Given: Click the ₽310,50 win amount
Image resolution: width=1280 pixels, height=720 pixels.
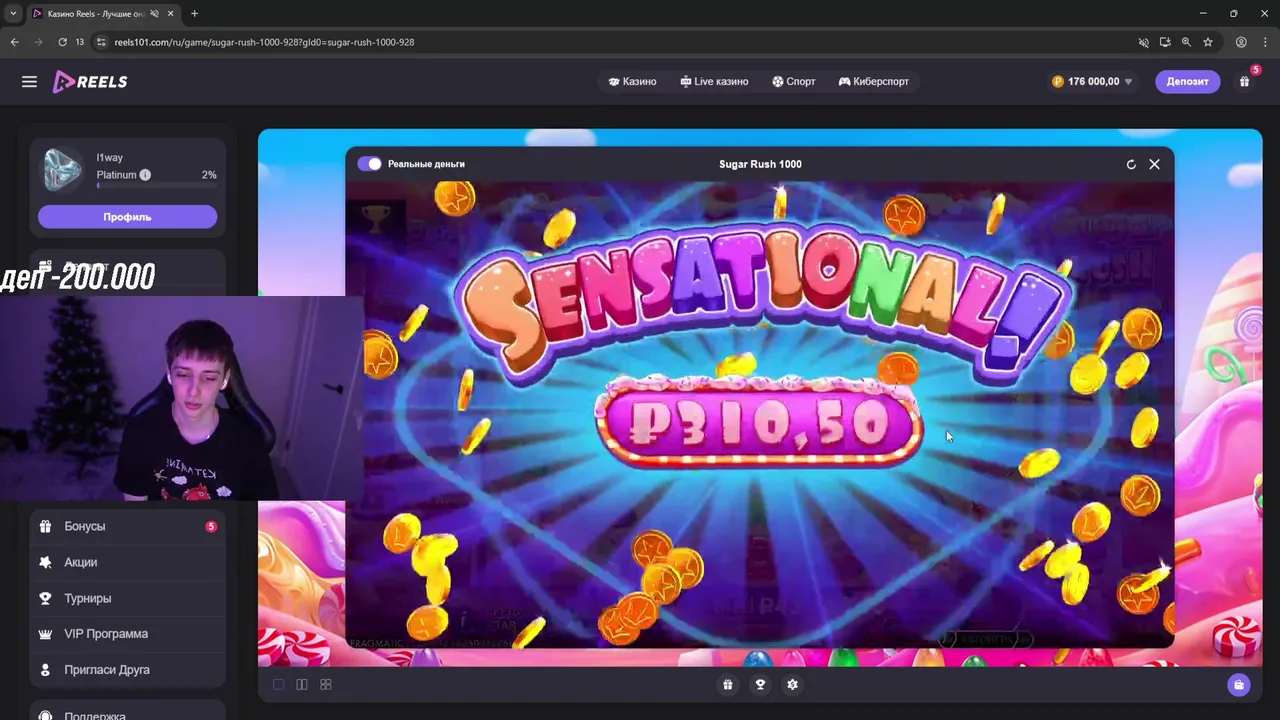Looking at the screenshot, I should 759,425.
